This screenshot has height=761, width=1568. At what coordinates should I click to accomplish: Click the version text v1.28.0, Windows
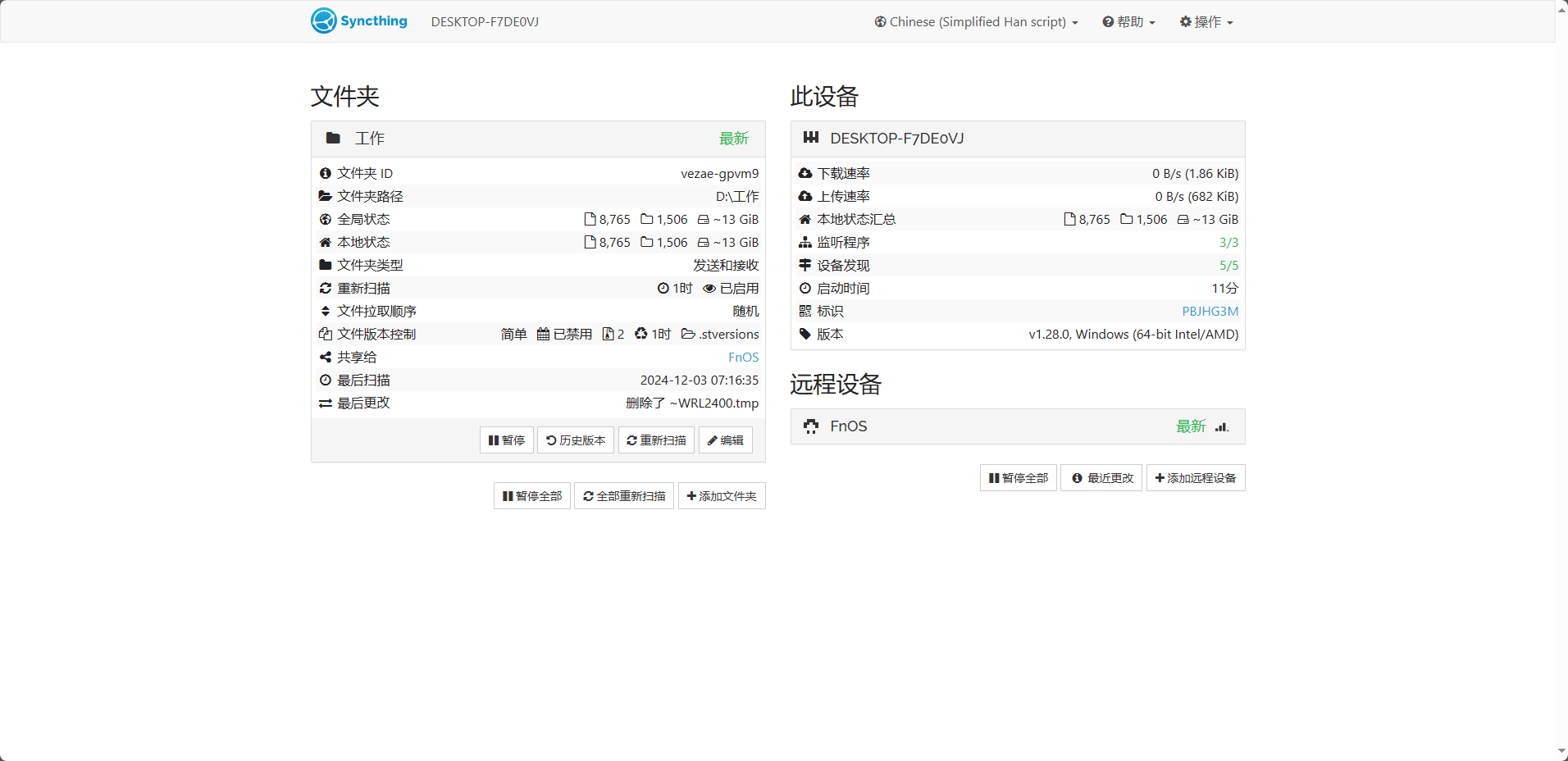[1133, 334]
